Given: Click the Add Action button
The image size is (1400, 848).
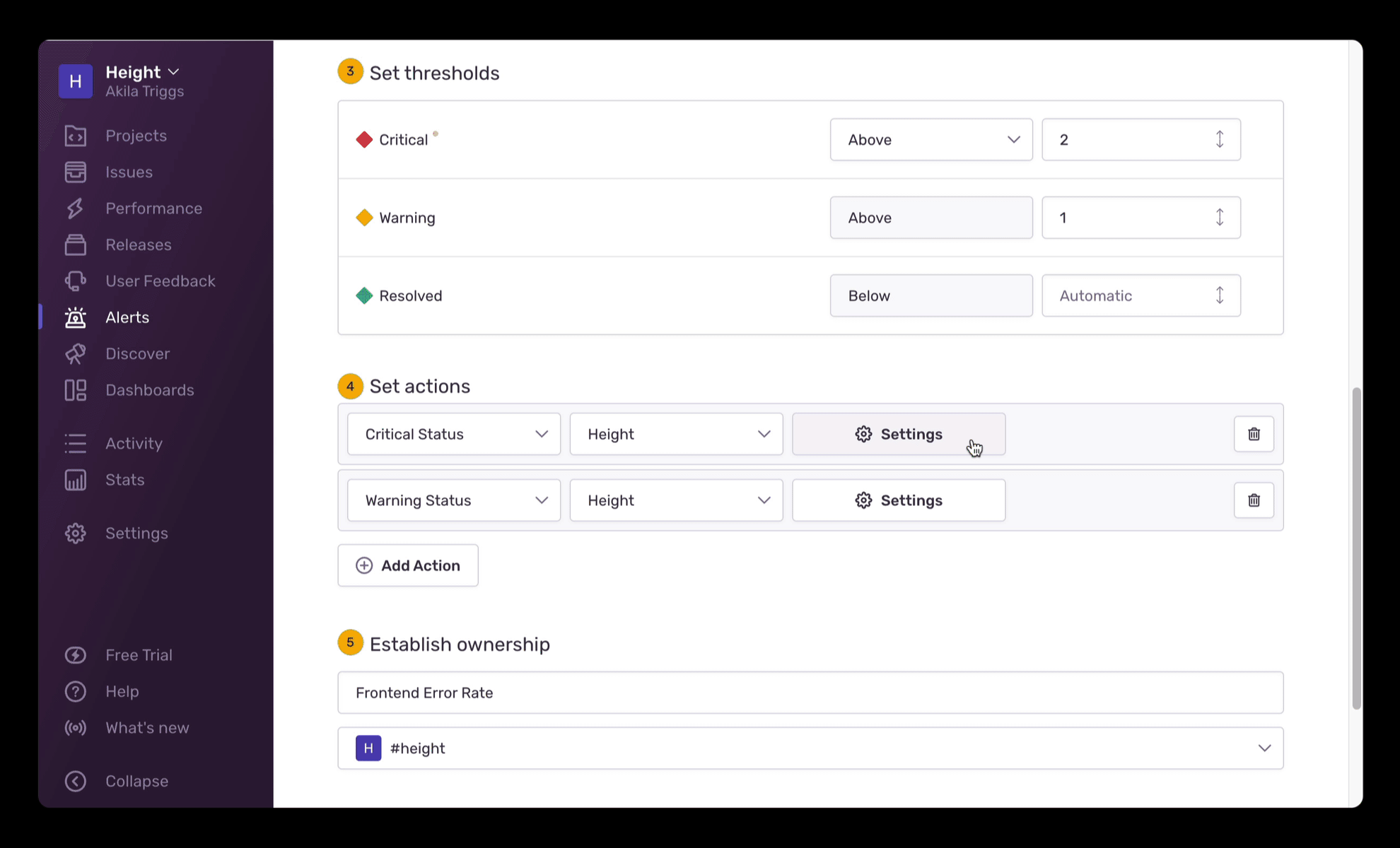Looking at the screenshot, I should coord(408,565).
